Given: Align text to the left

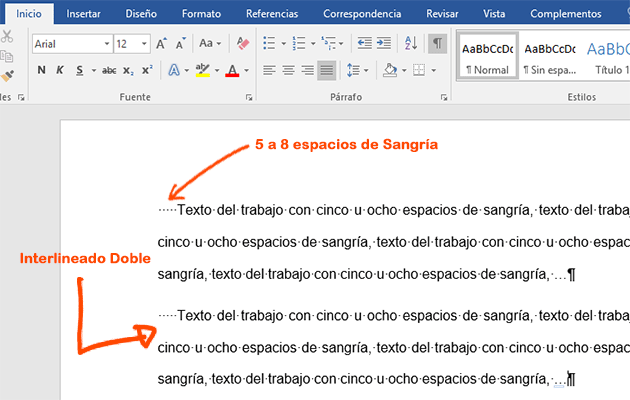Looking at the screenshot, I should coord(269,71).
